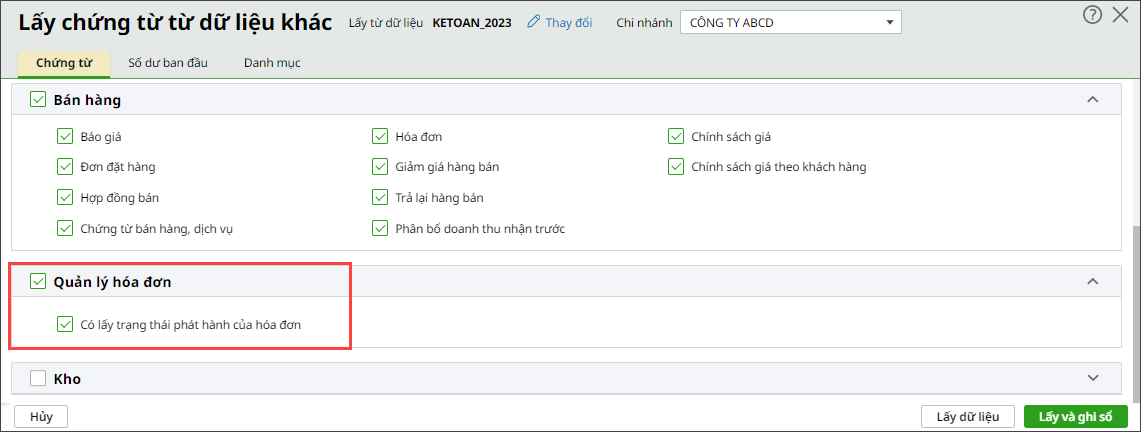Open the help question mark icon
This screenshot has width=1141, height=432.
[x=1092, y=15]
